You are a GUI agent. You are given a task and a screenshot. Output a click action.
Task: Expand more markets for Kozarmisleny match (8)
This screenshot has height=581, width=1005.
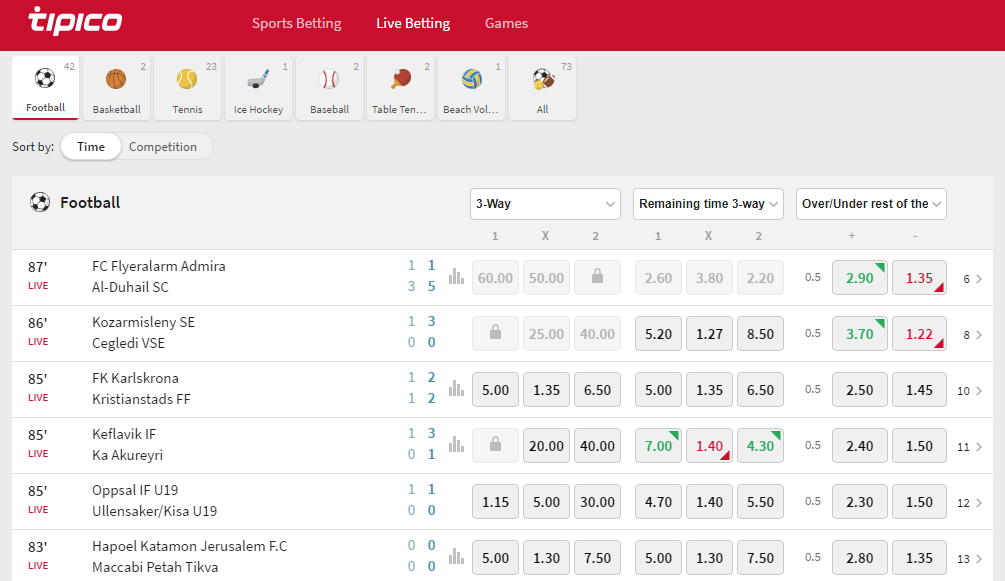tap(973, 335)
